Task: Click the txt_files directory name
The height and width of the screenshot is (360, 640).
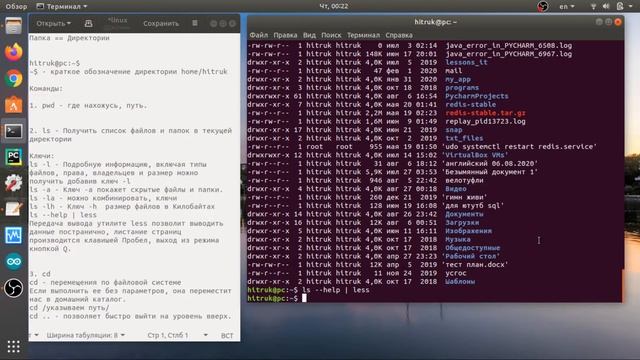Action: 464,138
